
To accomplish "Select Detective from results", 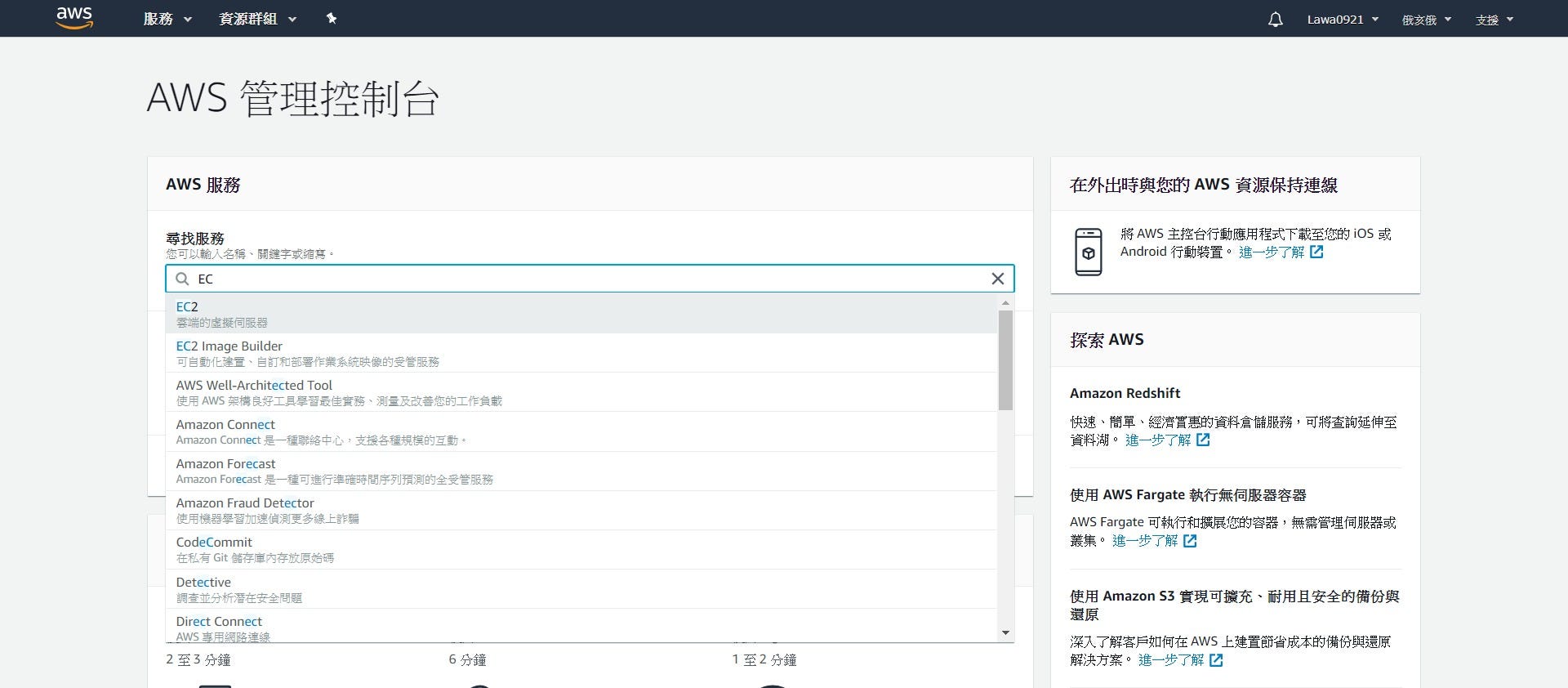I will coord(581,589).
